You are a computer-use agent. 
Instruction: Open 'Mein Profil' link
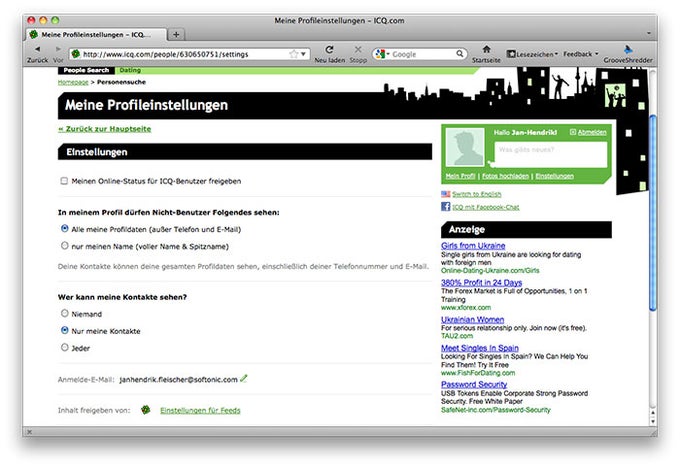coord(461,176)
